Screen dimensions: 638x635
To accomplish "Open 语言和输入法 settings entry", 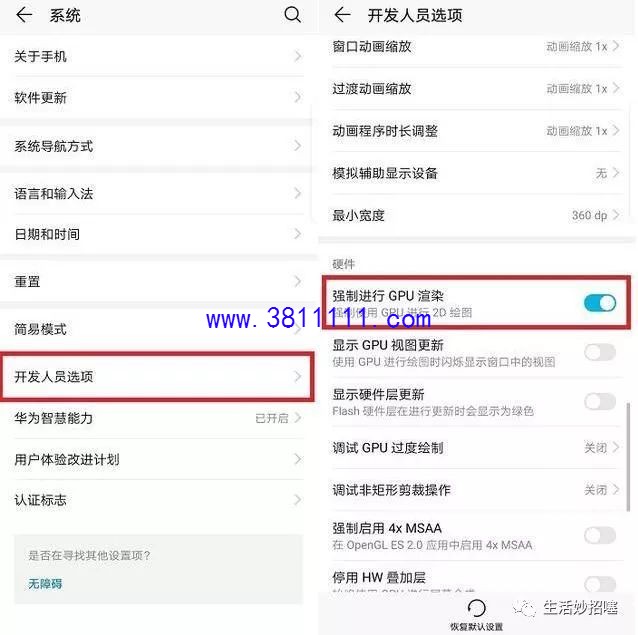I will (x=157, y=194).
